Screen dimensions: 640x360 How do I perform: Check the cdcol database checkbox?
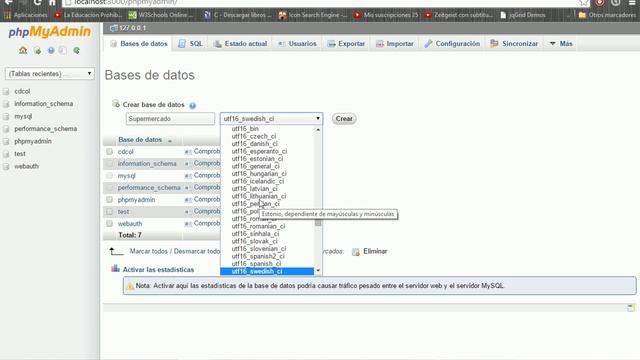109,151
